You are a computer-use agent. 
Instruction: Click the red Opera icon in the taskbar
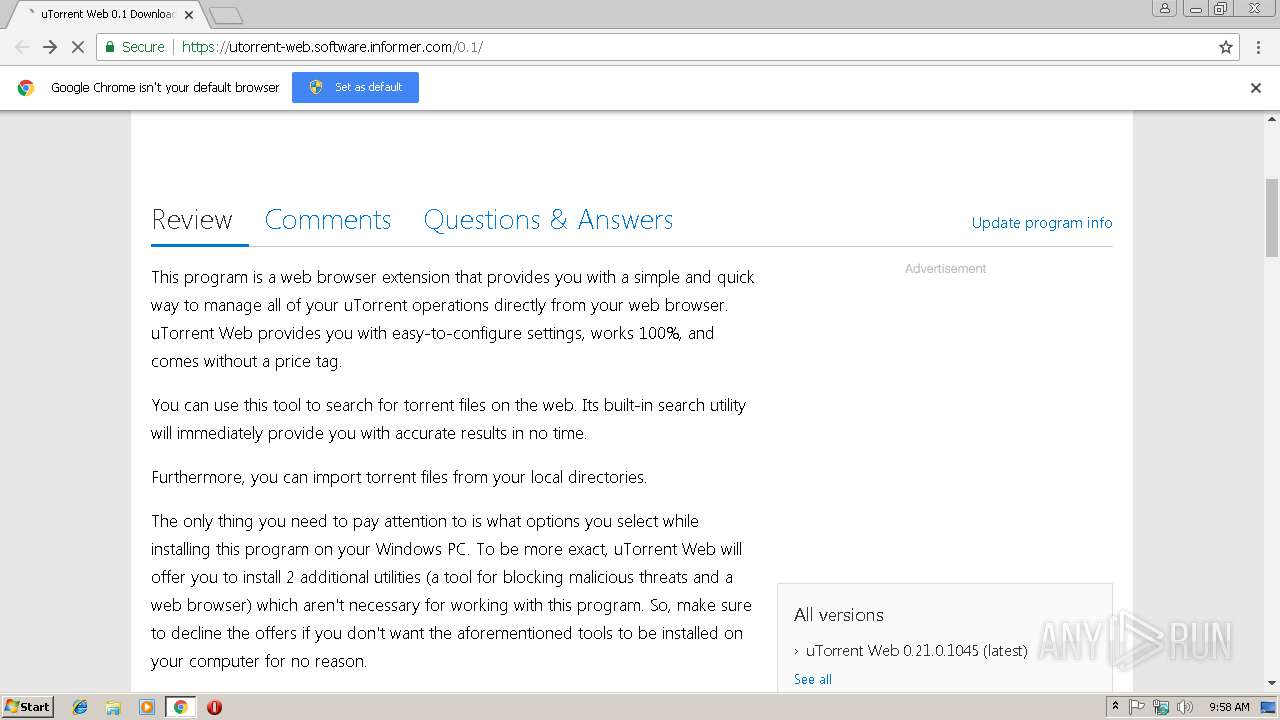(x=214, y=707)
